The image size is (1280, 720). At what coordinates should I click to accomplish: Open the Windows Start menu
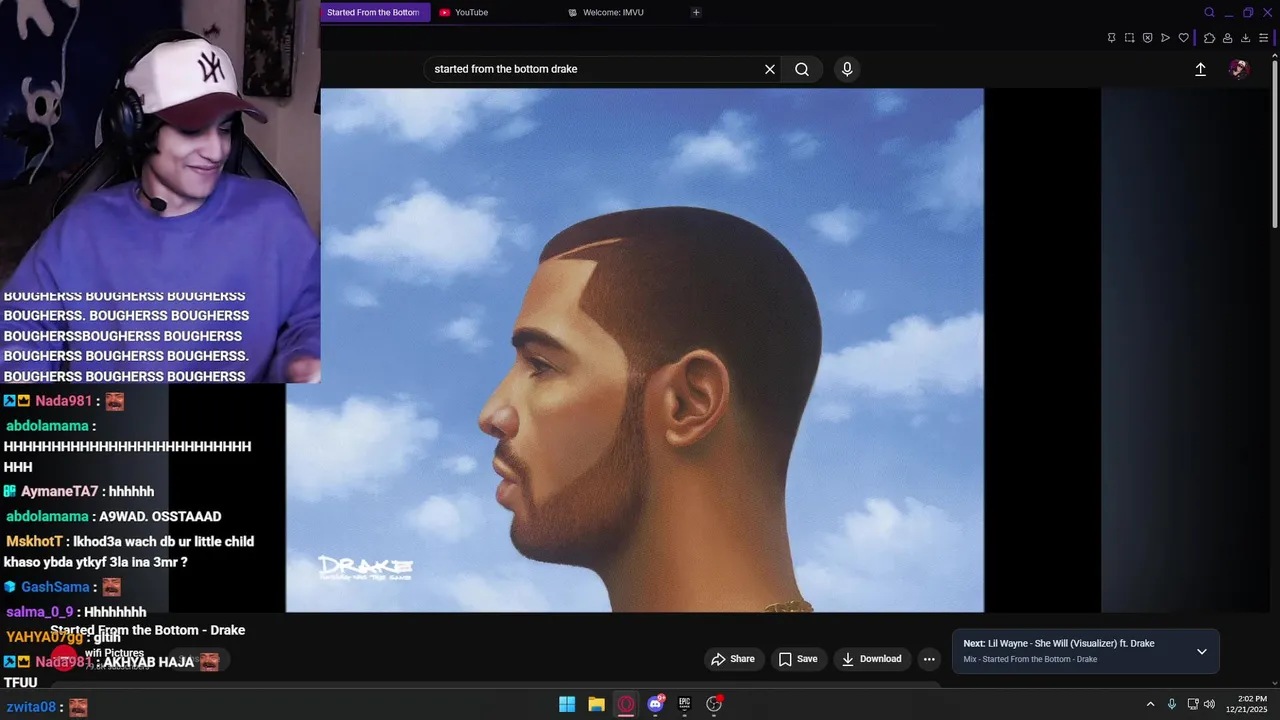[567, 704]
